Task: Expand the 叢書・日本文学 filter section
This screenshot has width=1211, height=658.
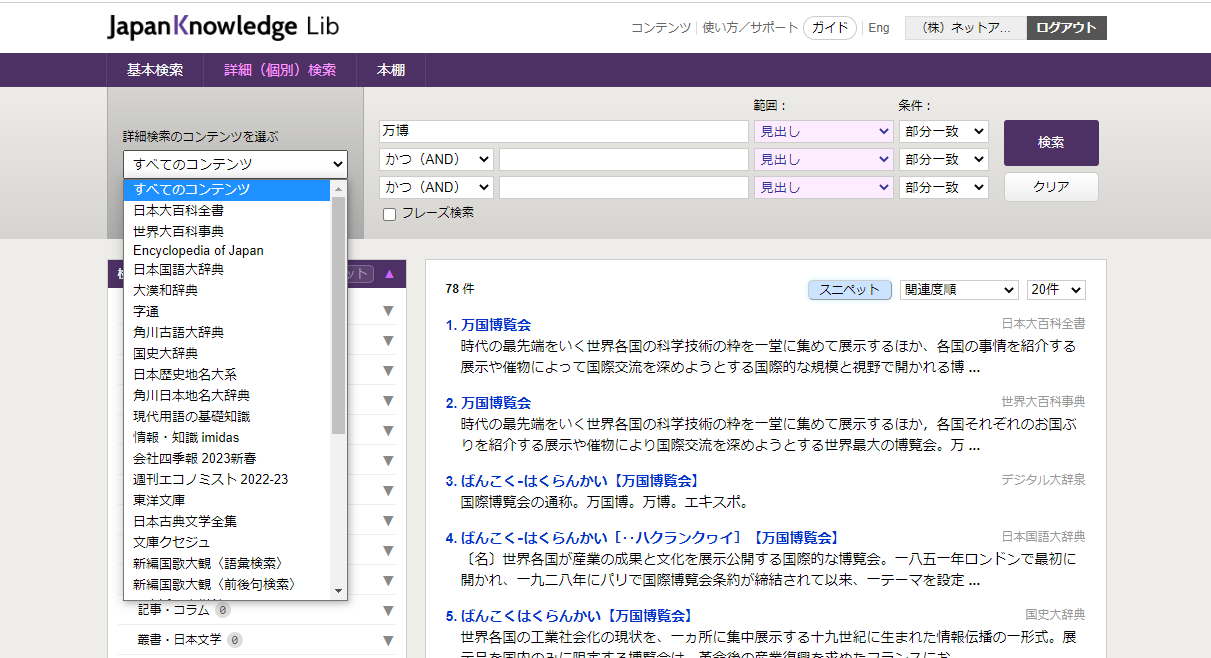Action: point(388,640)
